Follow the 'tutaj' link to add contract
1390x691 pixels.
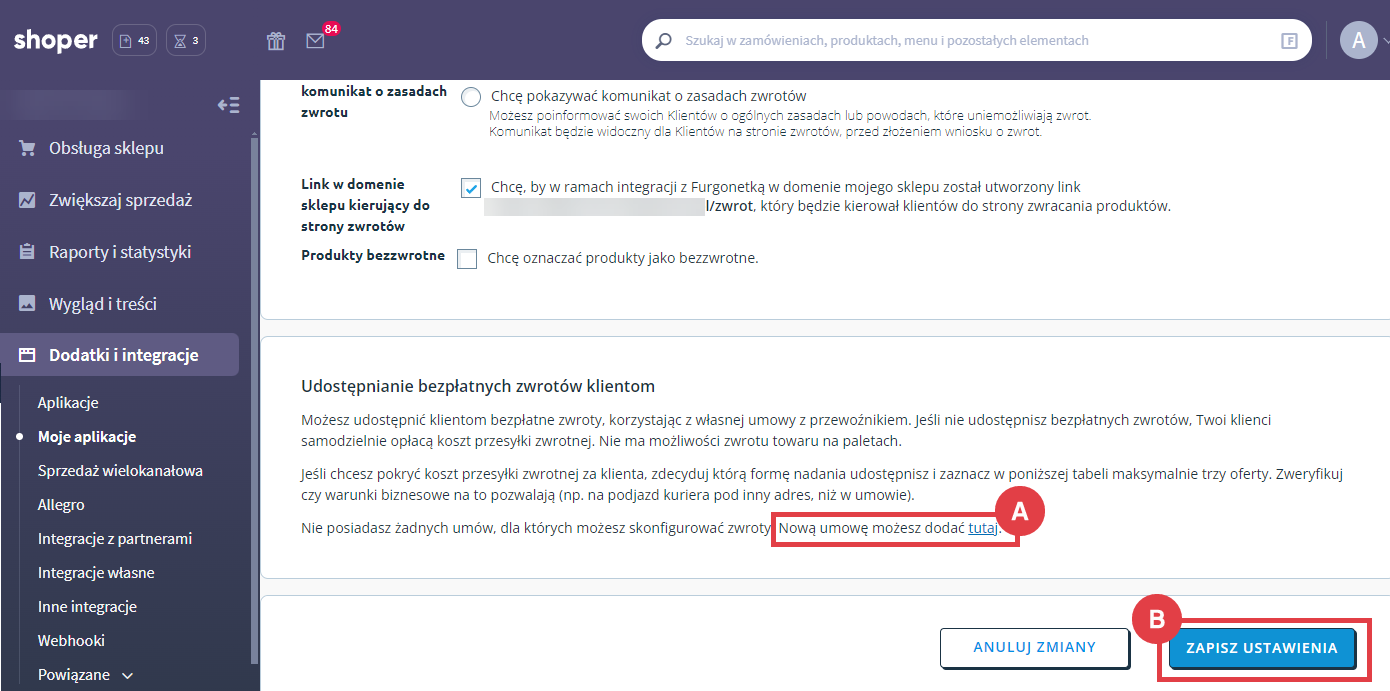(982, 528)
